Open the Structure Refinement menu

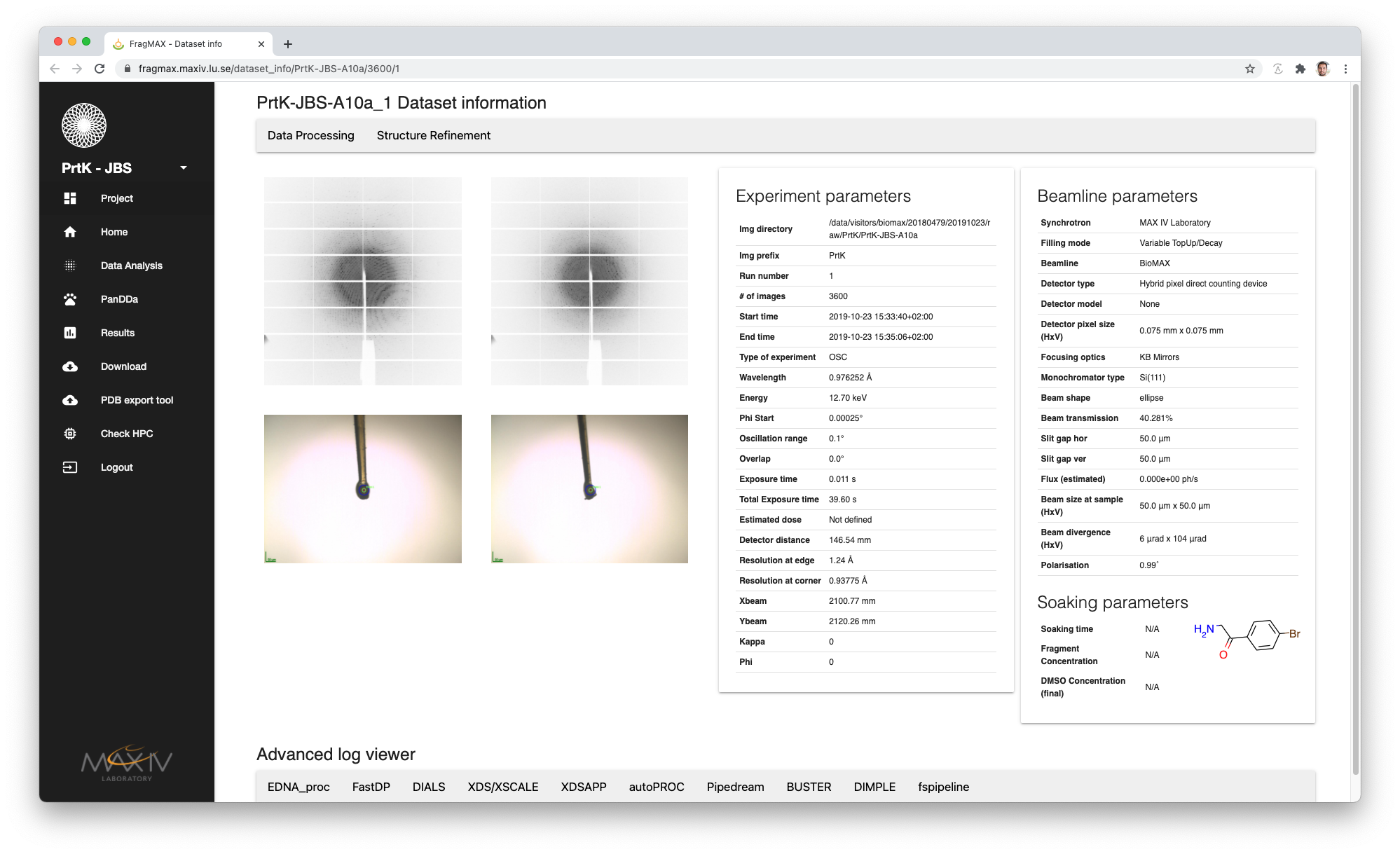433,135
